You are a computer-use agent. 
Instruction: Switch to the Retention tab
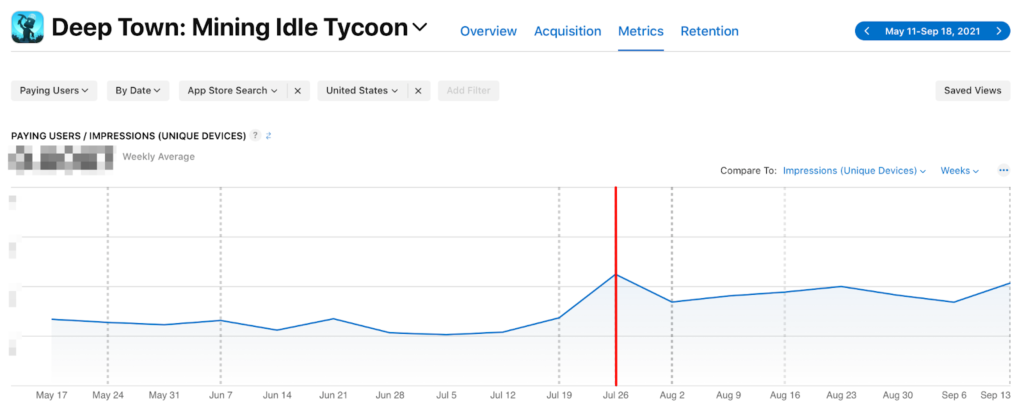(709, 31)
